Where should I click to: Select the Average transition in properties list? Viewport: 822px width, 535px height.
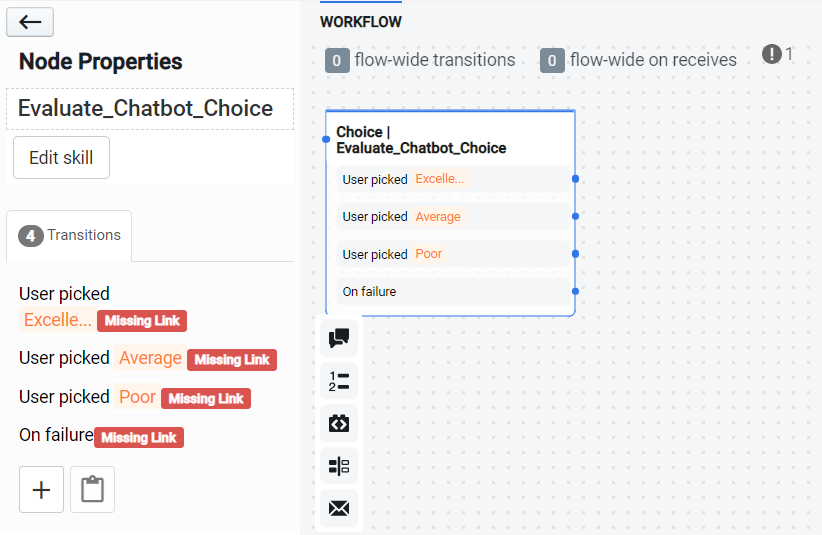coord(150,358)
